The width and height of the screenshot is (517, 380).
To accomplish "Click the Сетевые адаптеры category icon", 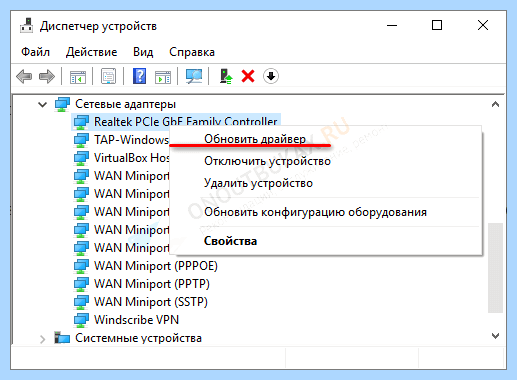I will click(x=62, y=104).
